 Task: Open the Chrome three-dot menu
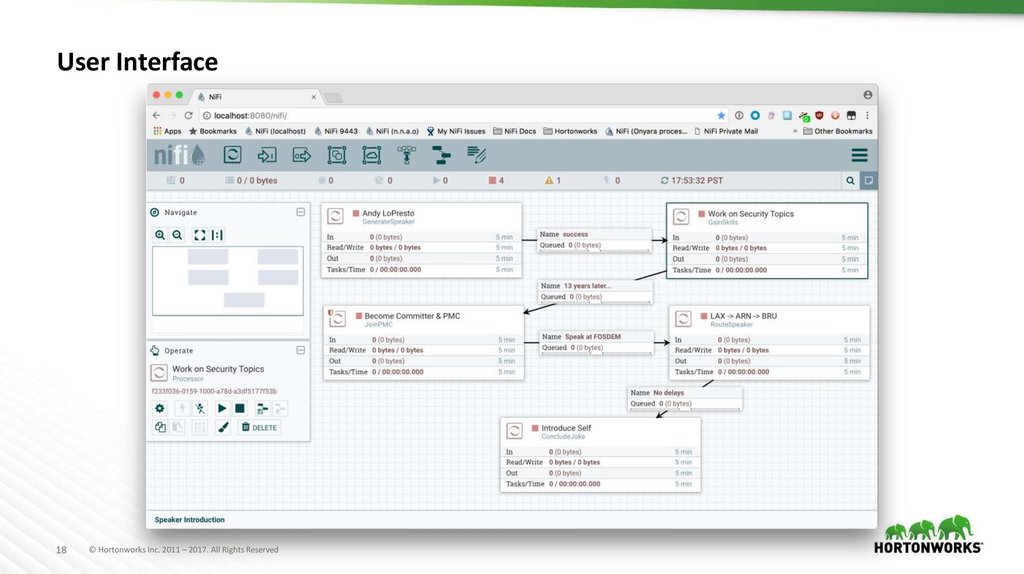pos(867,116)
